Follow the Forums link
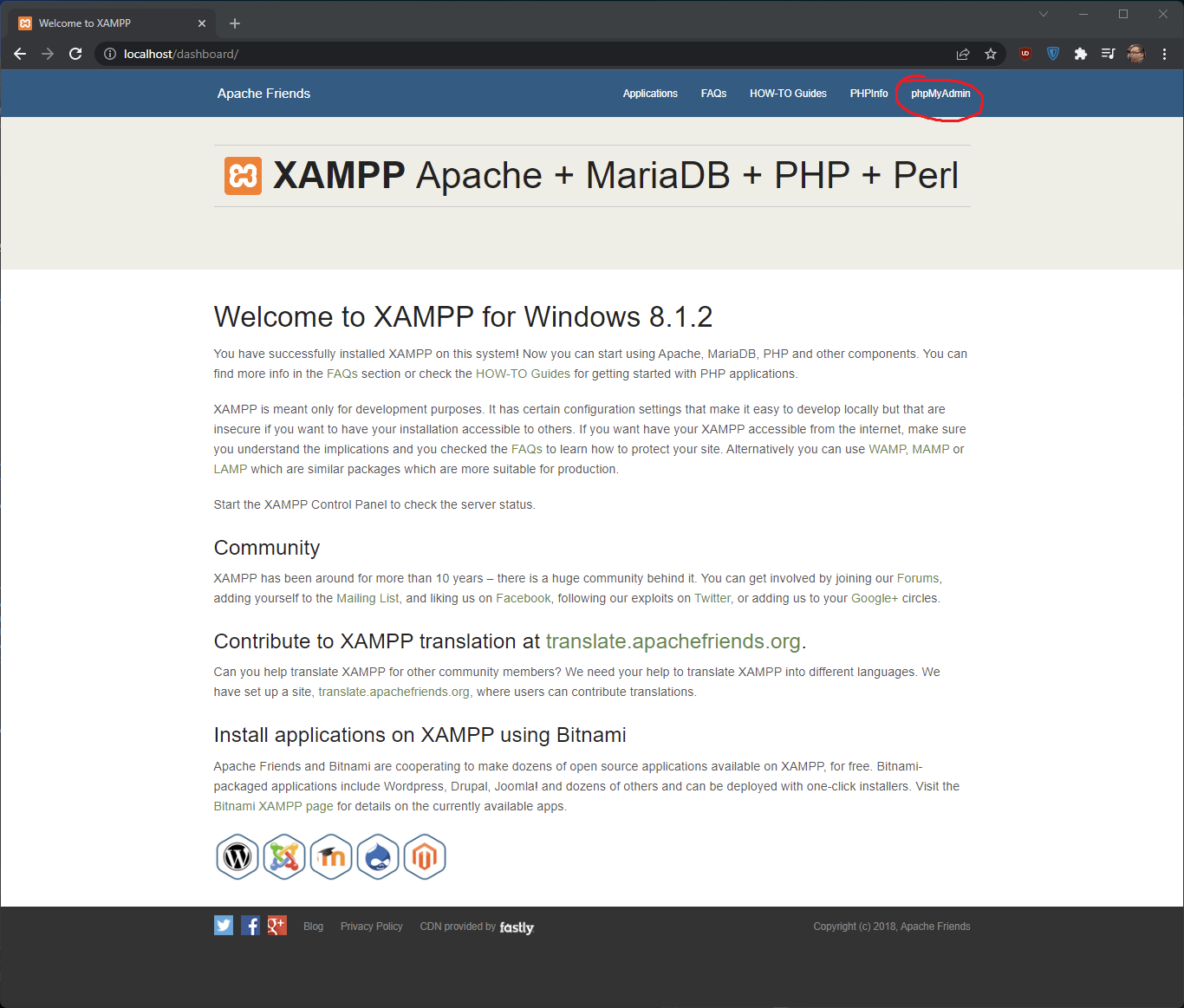The width and height of the screenshot is (1184, 1008). pyautogui.click(x=918, y=578)
